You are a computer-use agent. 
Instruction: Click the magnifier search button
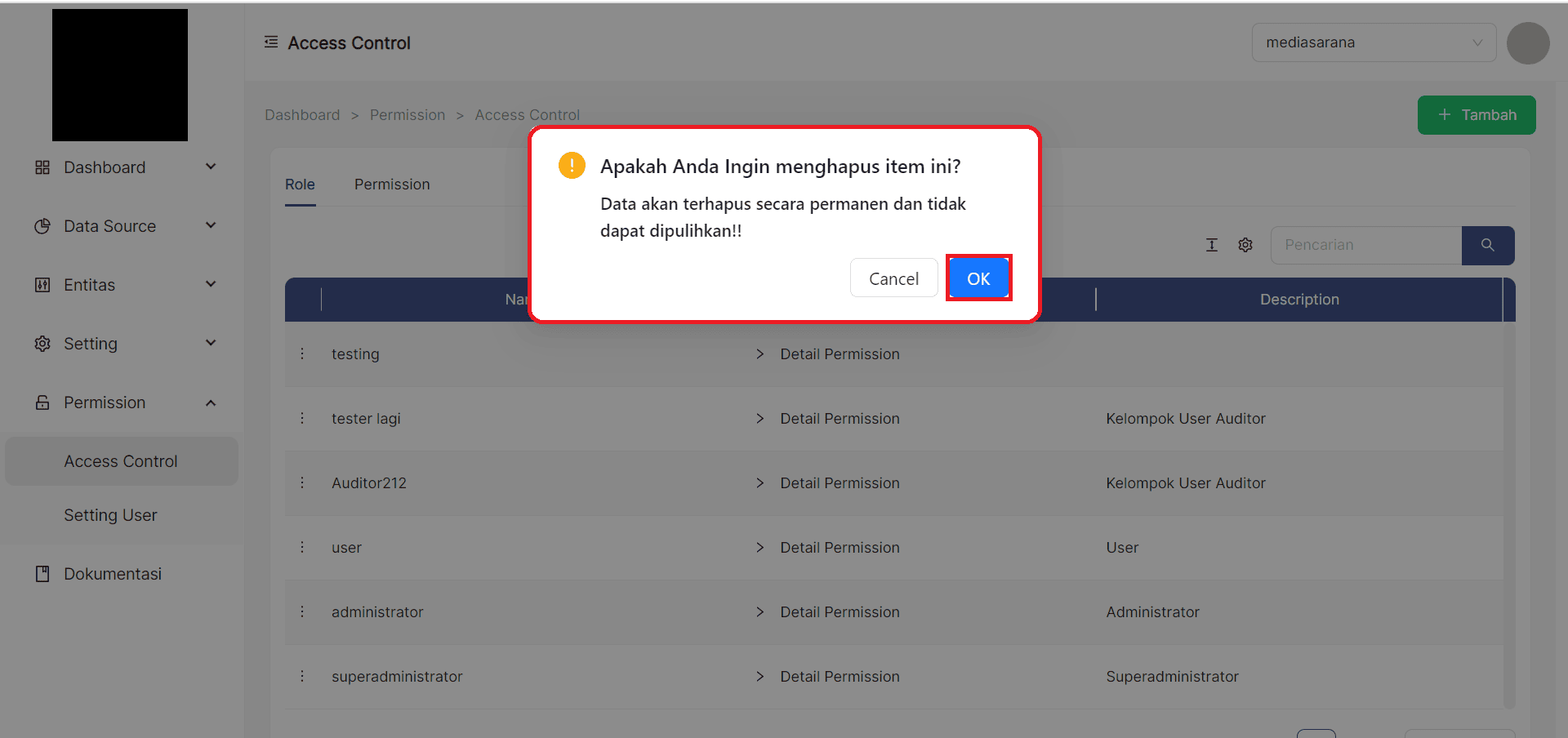point(1487,245)
